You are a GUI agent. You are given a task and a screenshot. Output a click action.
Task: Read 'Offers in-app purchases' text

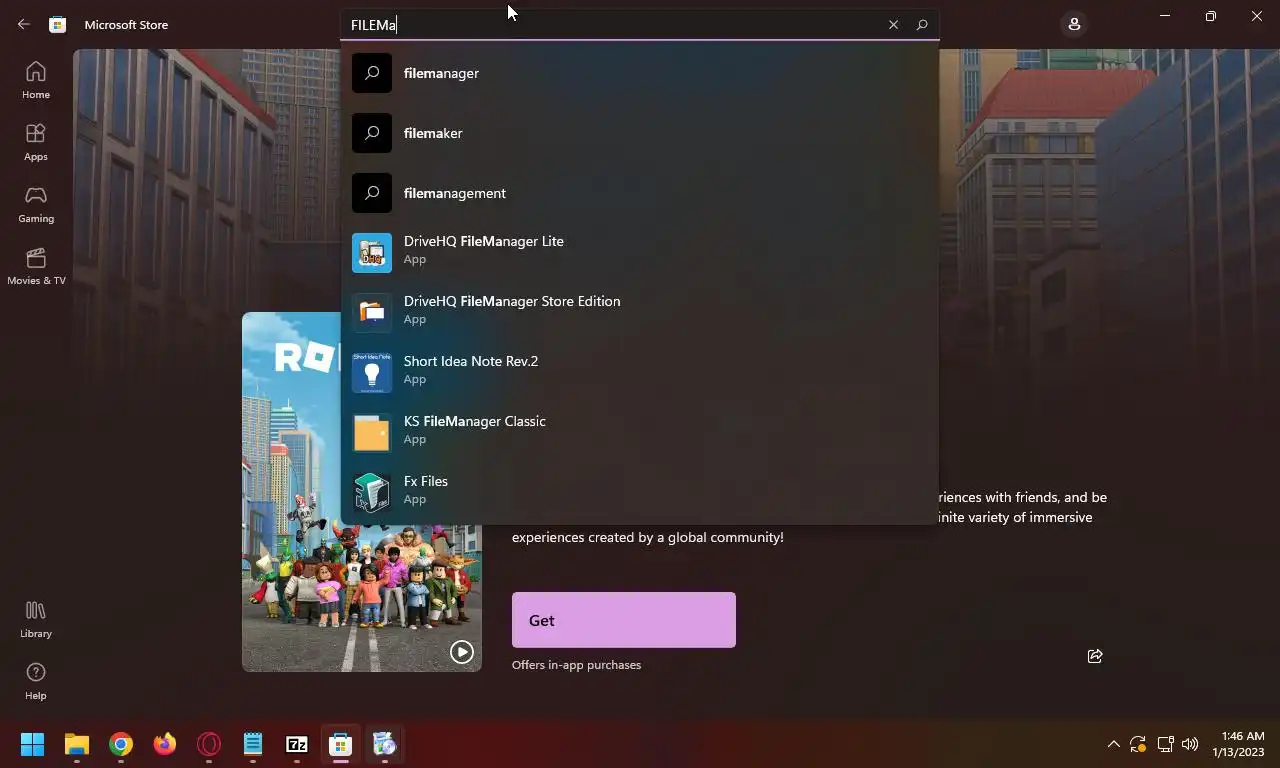(576, 665)
